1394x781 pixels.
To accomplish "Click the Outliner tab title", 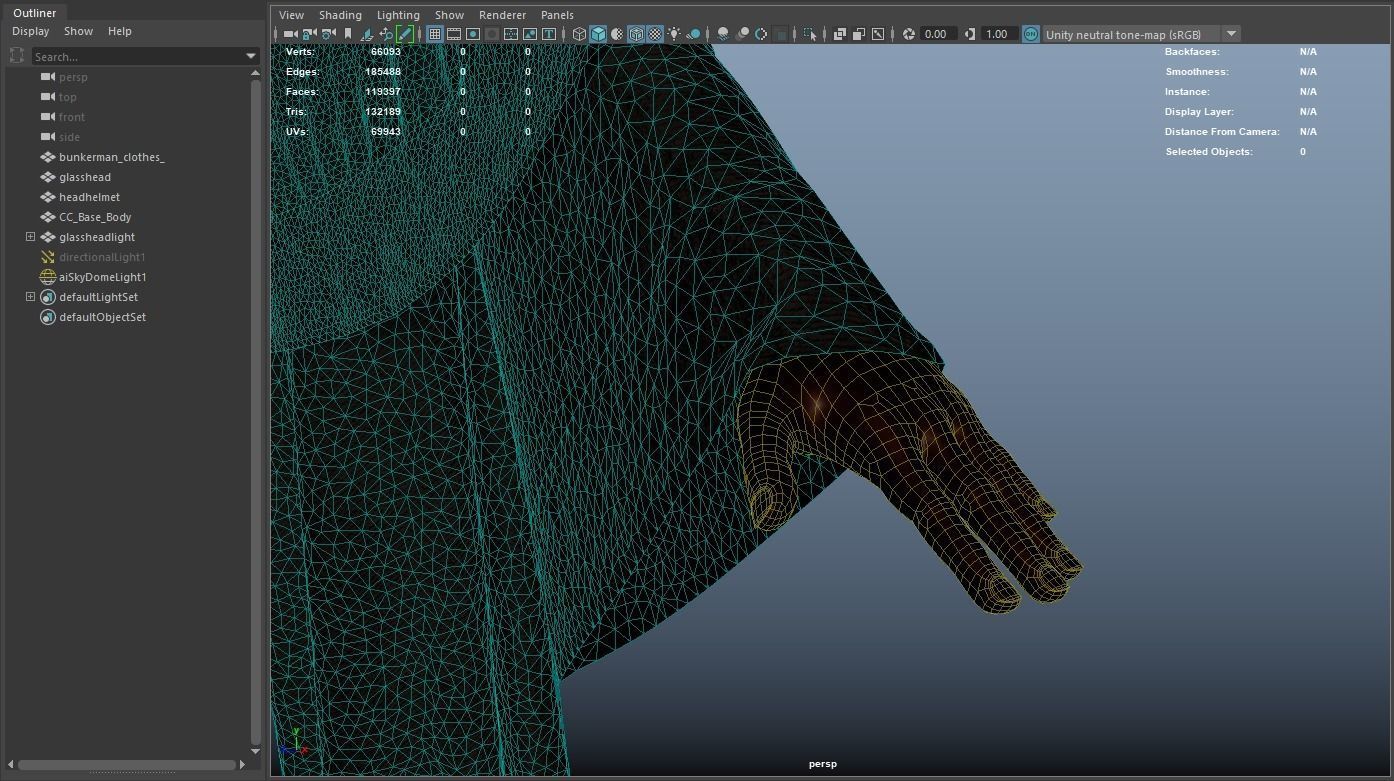I will [x=34, y=13].
